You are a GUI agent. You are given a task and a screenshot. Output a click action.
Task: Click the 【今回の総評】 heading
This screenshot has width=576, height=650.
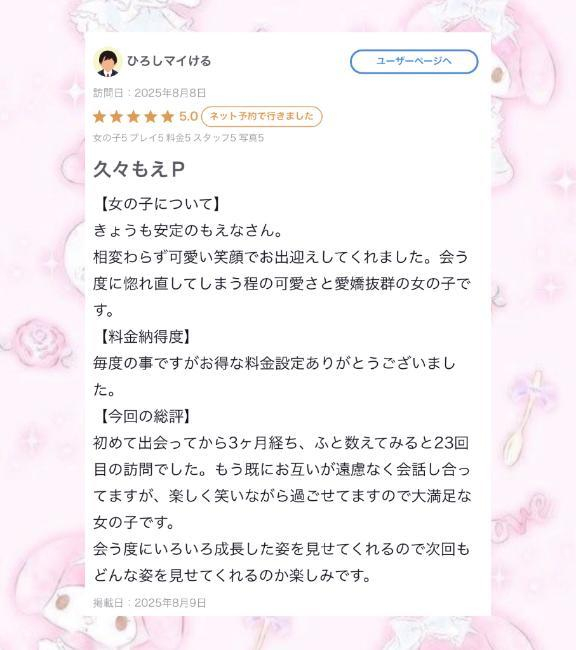tap(144, 416)
